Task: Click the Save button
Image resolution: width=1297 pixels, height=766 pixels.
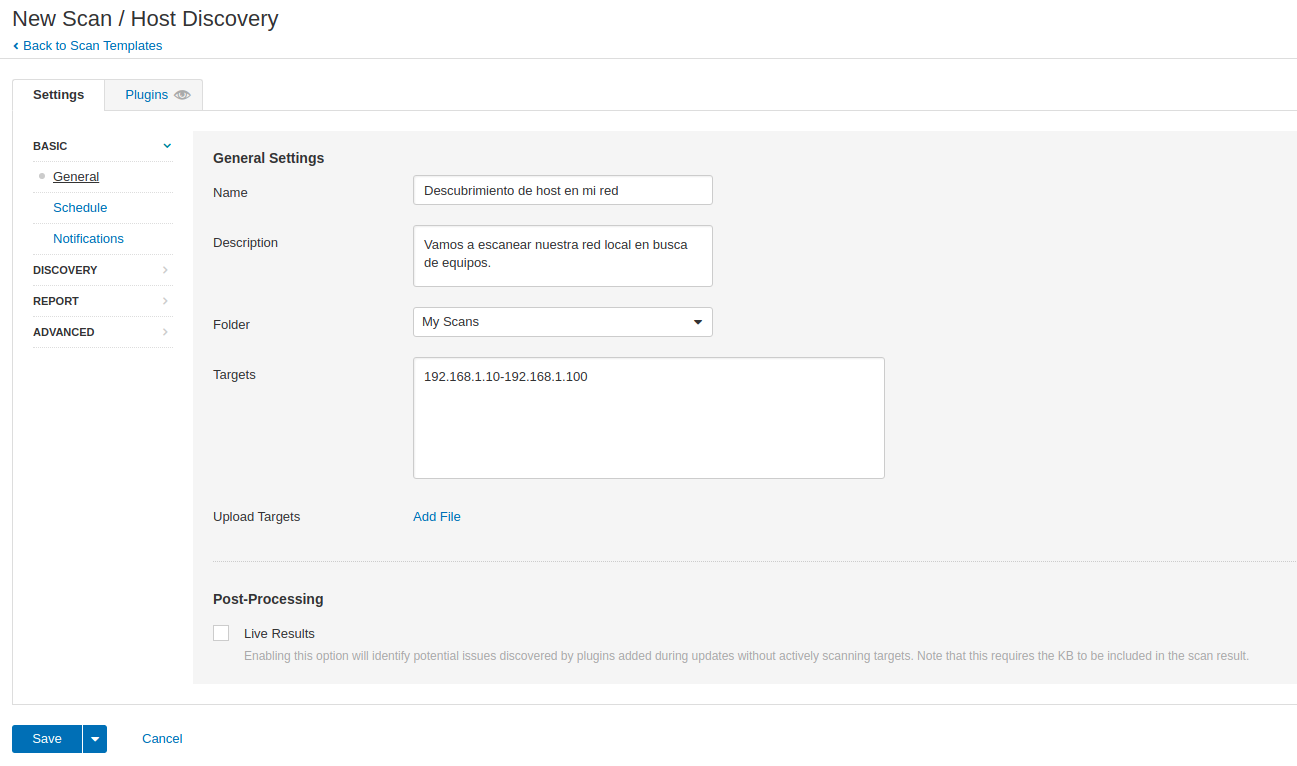Action: [x=47, y=739]
